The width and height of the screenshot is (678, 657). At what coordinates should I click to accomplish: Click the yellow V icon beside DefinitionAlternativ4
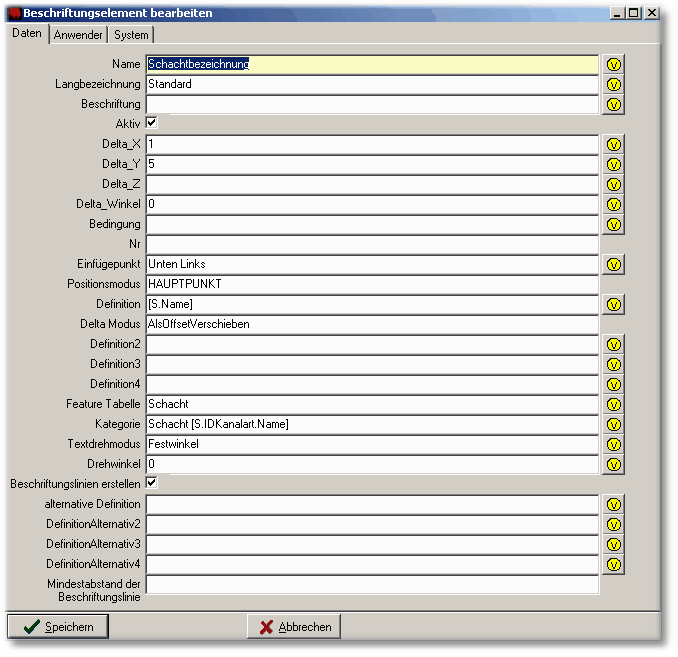pyautogui.click(x=614, y=564)
